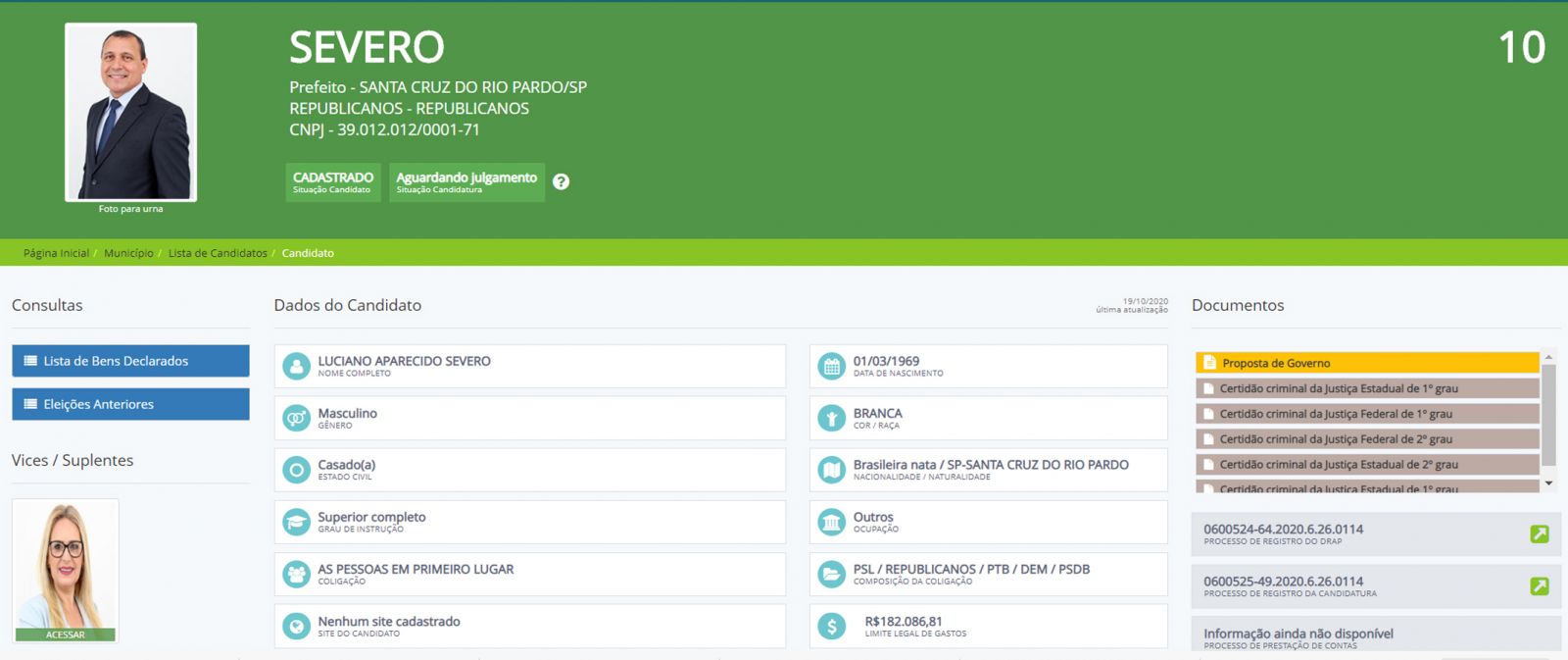Image resolution: width=1568 pixels, height=660 pixels.
Task: Click the candidate's ballot photo
Action: click(x=130, y=112)
